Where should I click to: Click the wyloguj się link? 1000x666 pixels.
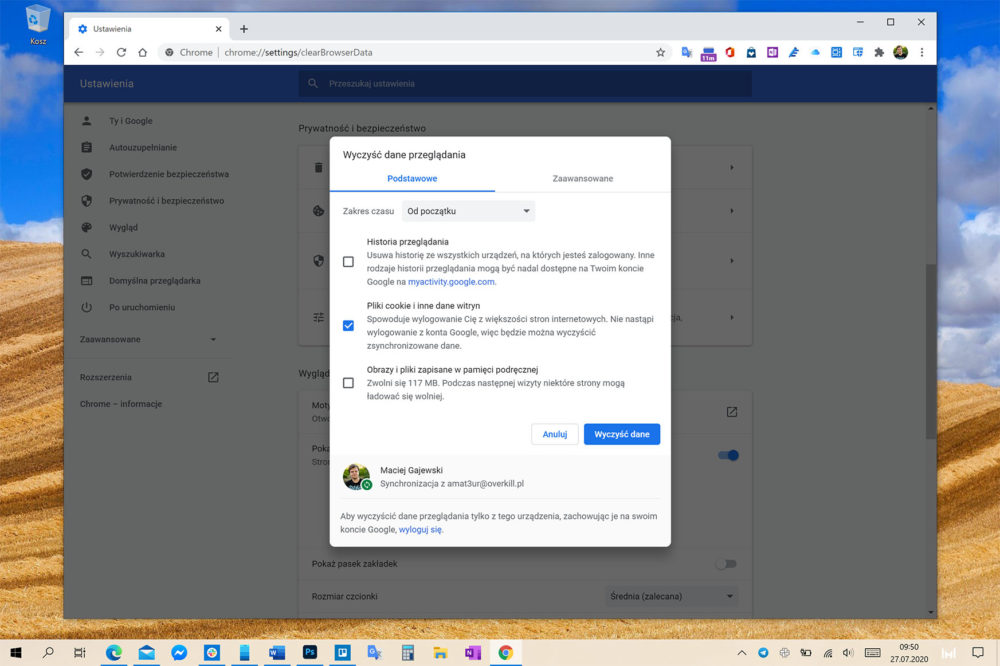click(420, 529)
